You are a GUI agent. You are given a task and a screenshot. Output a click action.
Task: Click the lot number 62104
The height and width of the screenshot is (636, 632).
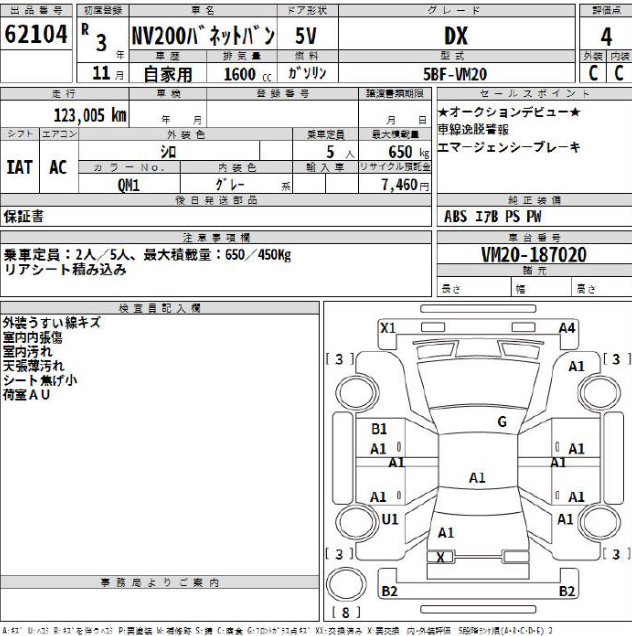[x=37, y=36]
